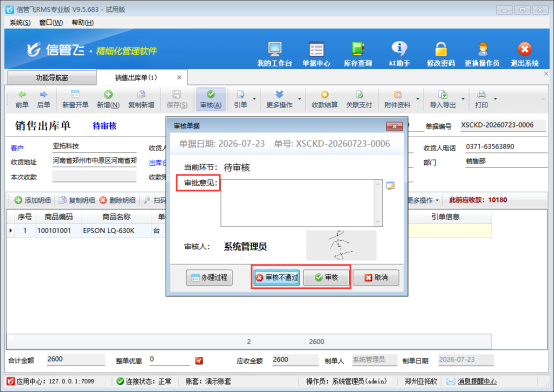Click the signature image next to 审核人
The image size is (554, 392).
pos(341,245)
